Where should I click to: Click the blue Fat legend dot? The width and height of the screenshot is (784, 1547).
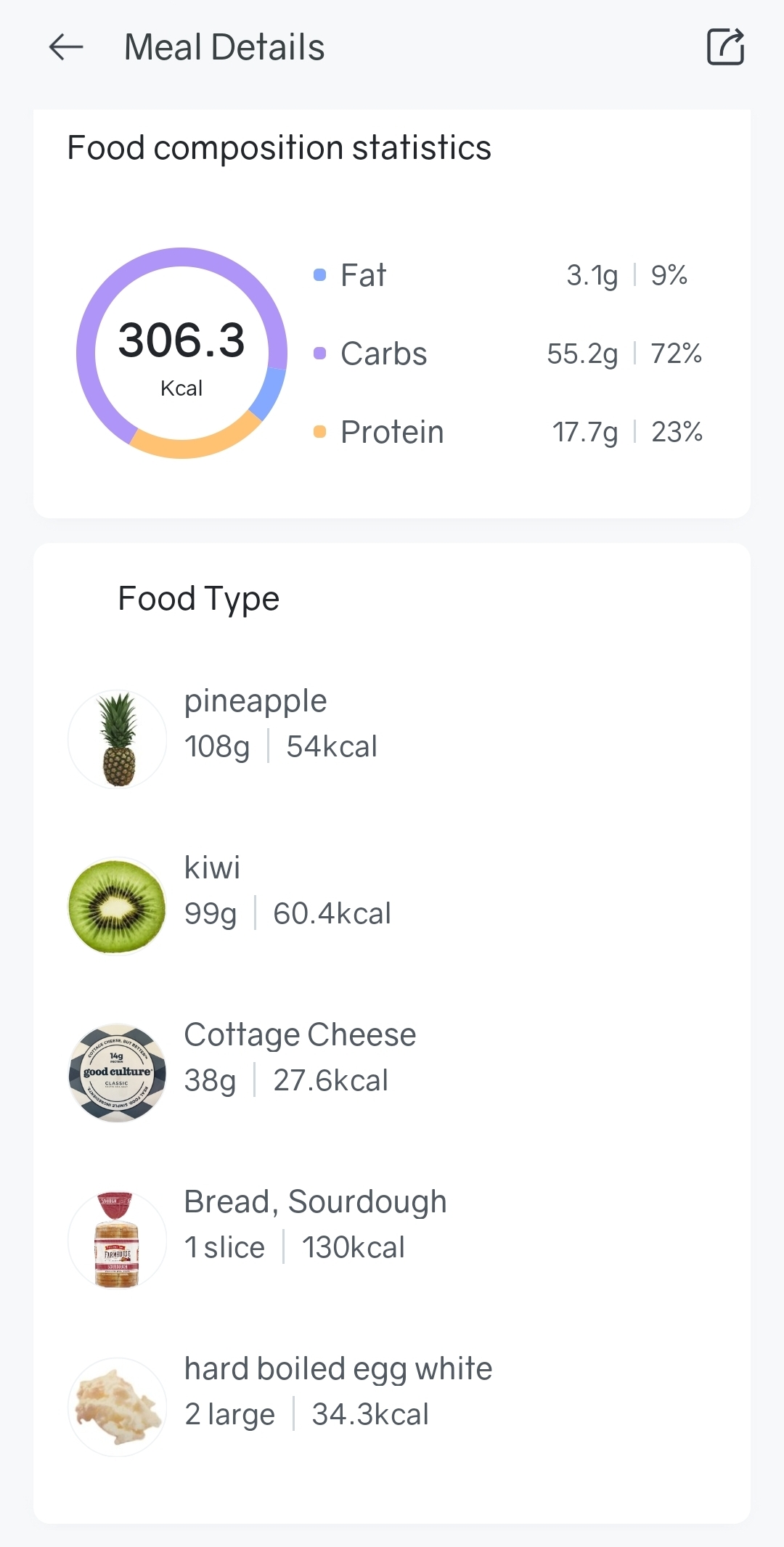coord(319,275)
